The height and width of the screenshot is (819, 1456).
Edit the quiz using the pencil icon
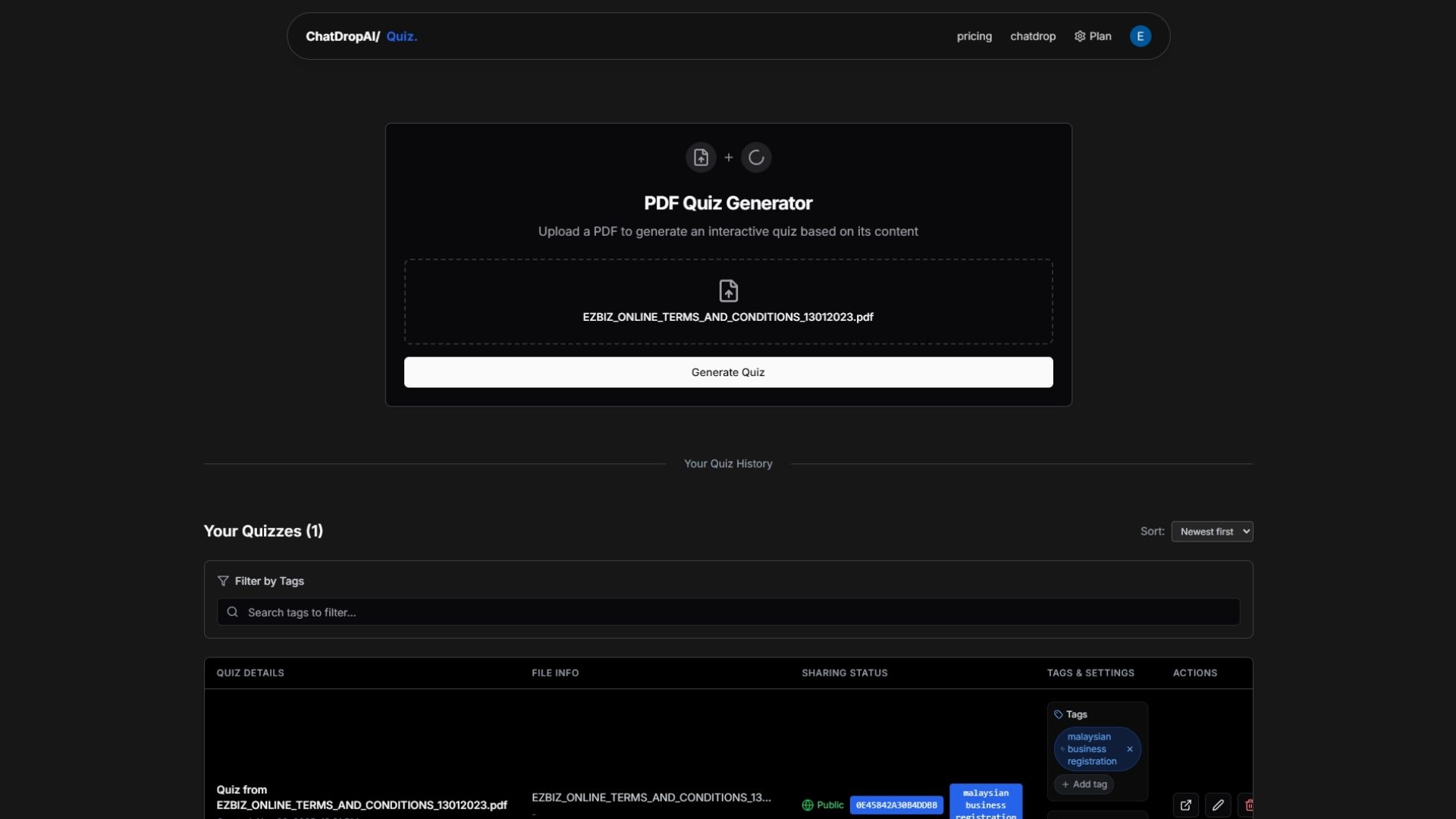1218,805
